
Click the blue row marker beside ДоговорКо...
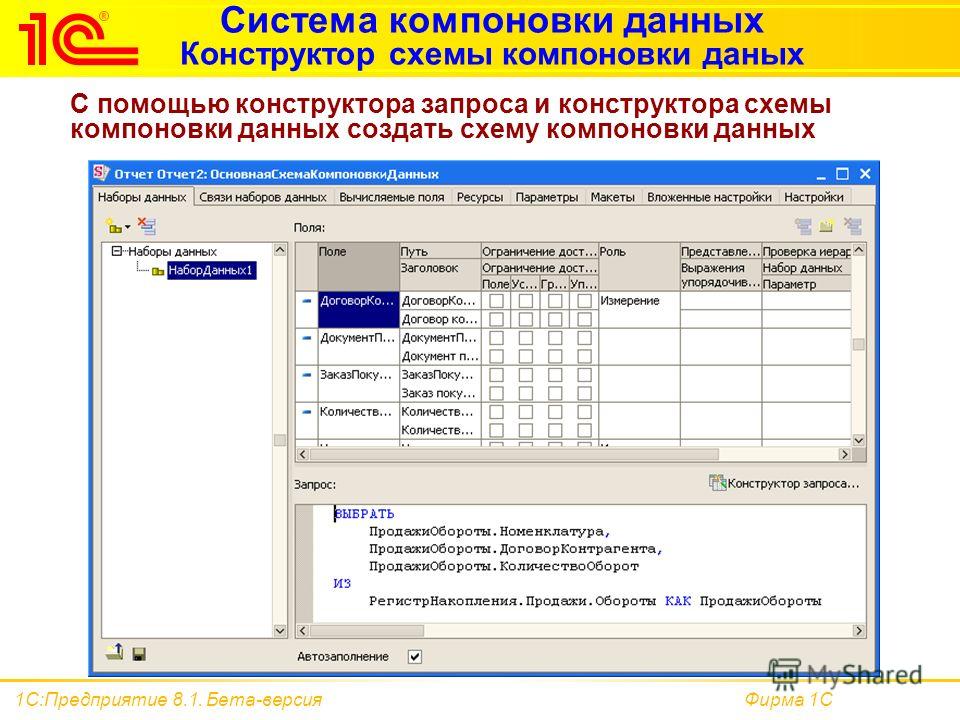tap(307, 301)
